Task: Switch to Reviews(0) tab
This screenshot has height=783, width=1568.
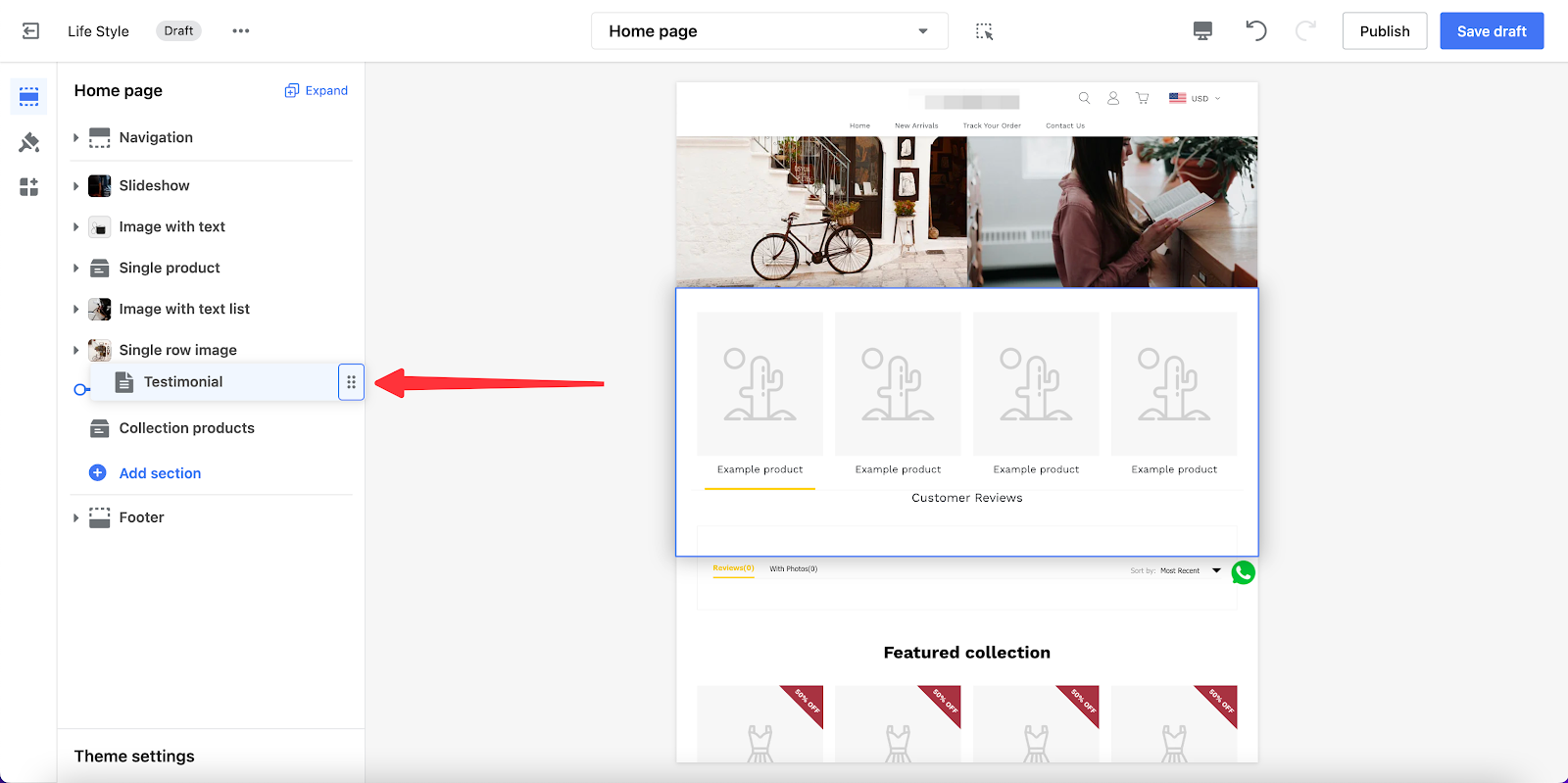Action: 733,568
